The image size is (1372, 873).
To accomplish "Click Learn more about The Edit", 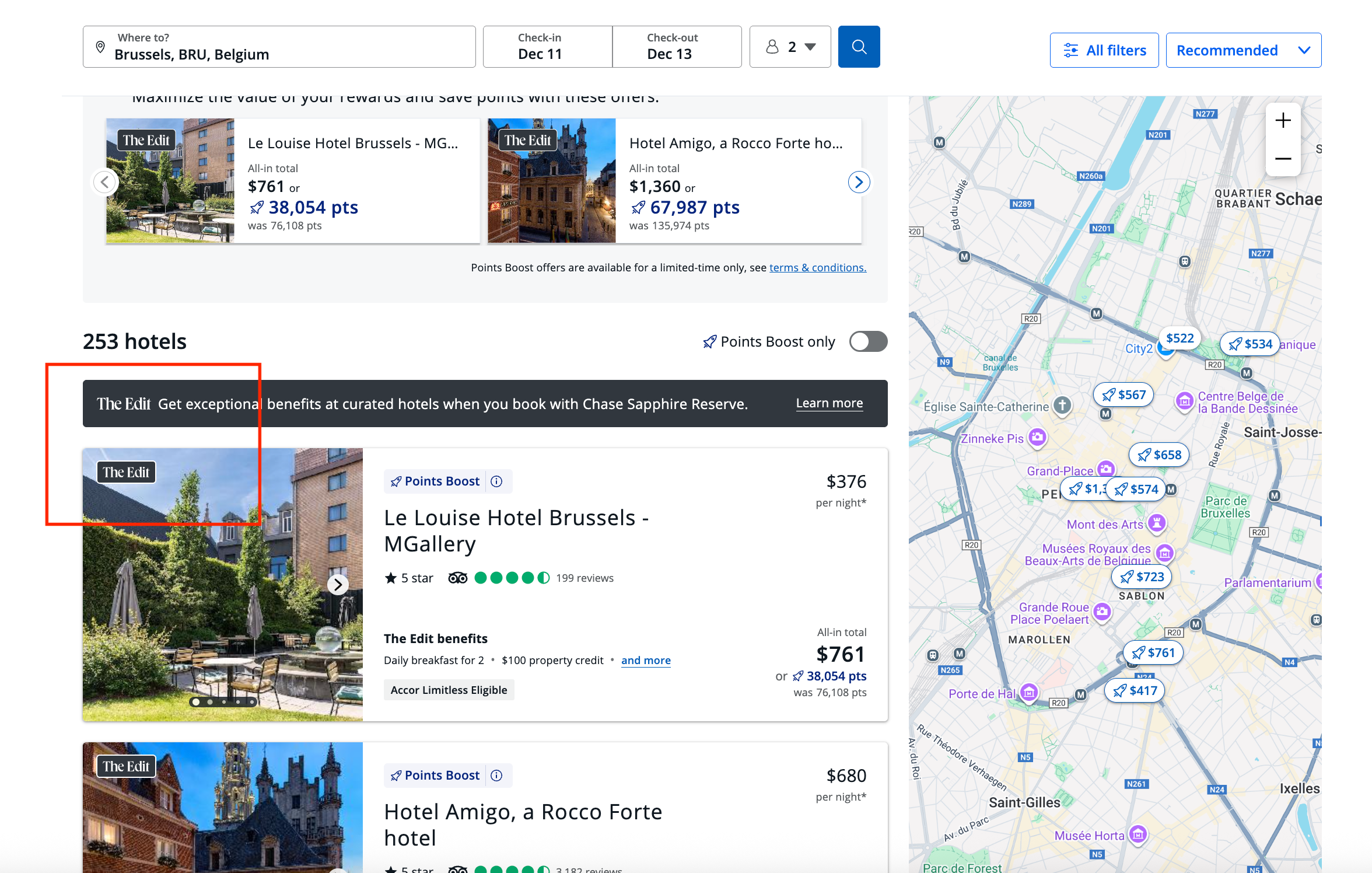I will pos(829,403).
